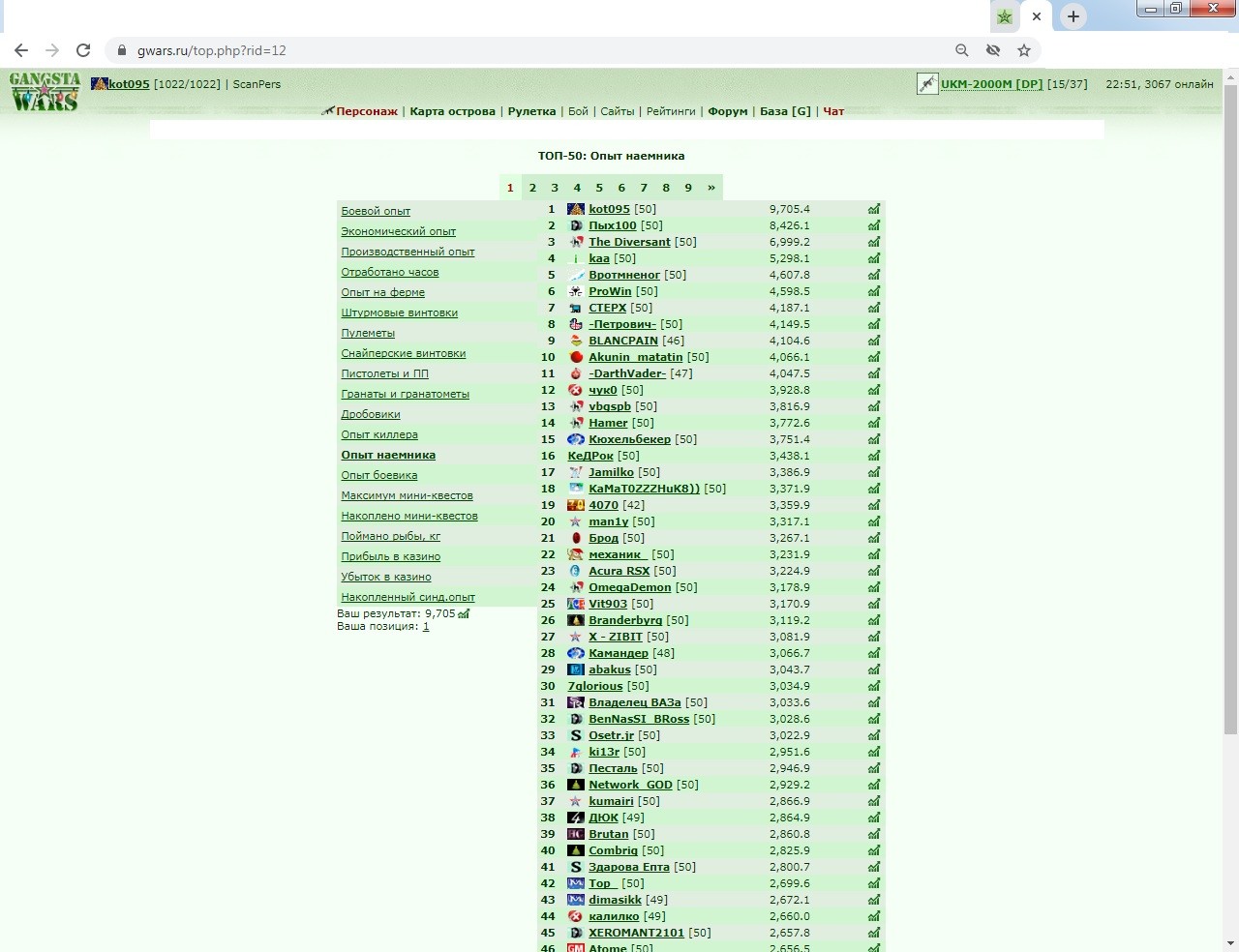Click the syndicate icon next to Branderbyrg
The image size is (1239, 952).
[x=576, y=620]
